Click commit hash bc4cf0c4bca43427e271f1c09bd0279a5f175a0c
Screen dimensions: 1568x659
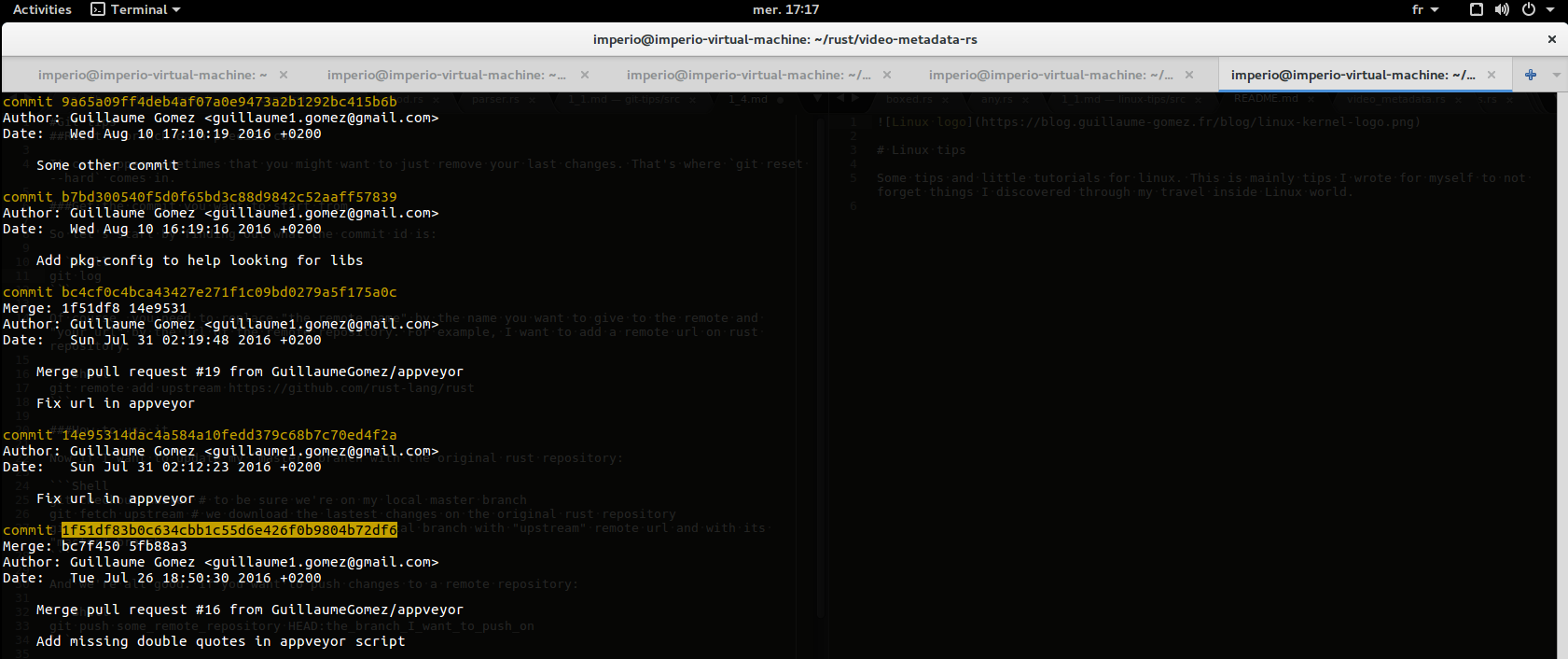click(x=229, y=292)
